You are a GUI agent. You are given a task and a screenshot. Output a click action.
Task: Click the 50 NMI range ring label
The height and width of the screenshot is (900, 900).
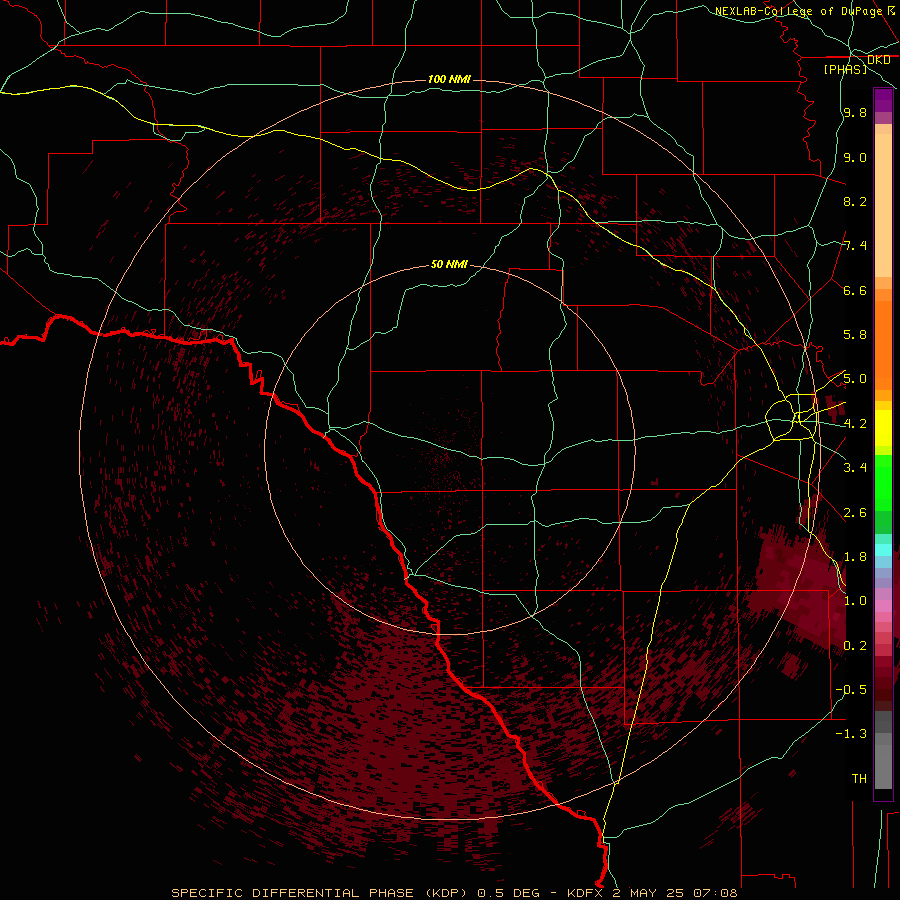tap(449, 265)
